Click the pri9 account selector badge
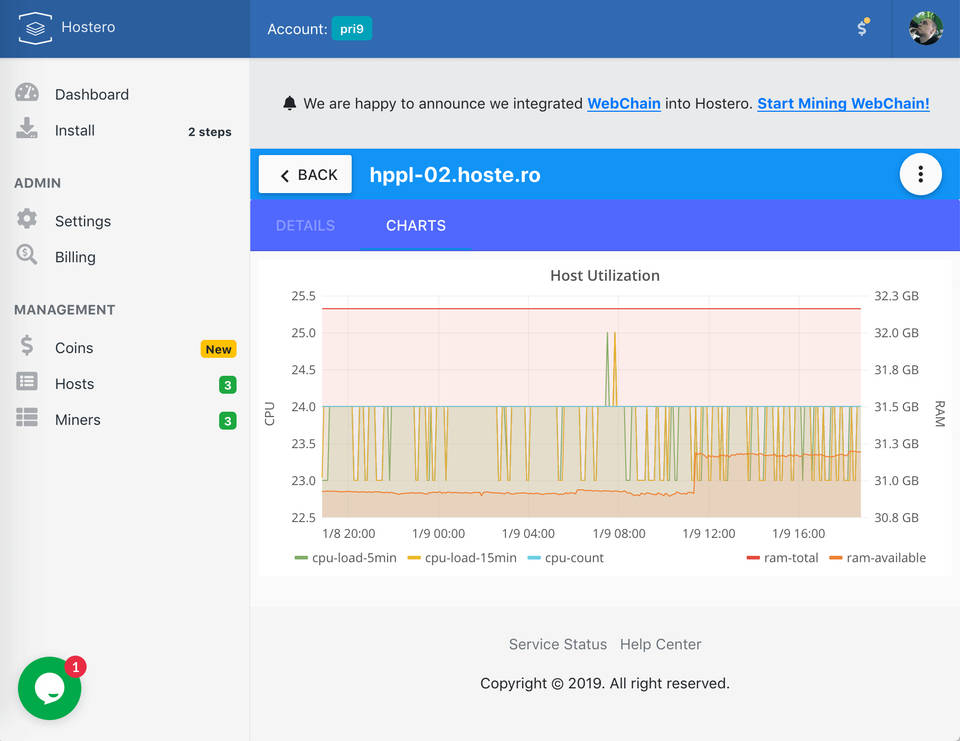This screenshot has height=741, width=960. [352, 29]
